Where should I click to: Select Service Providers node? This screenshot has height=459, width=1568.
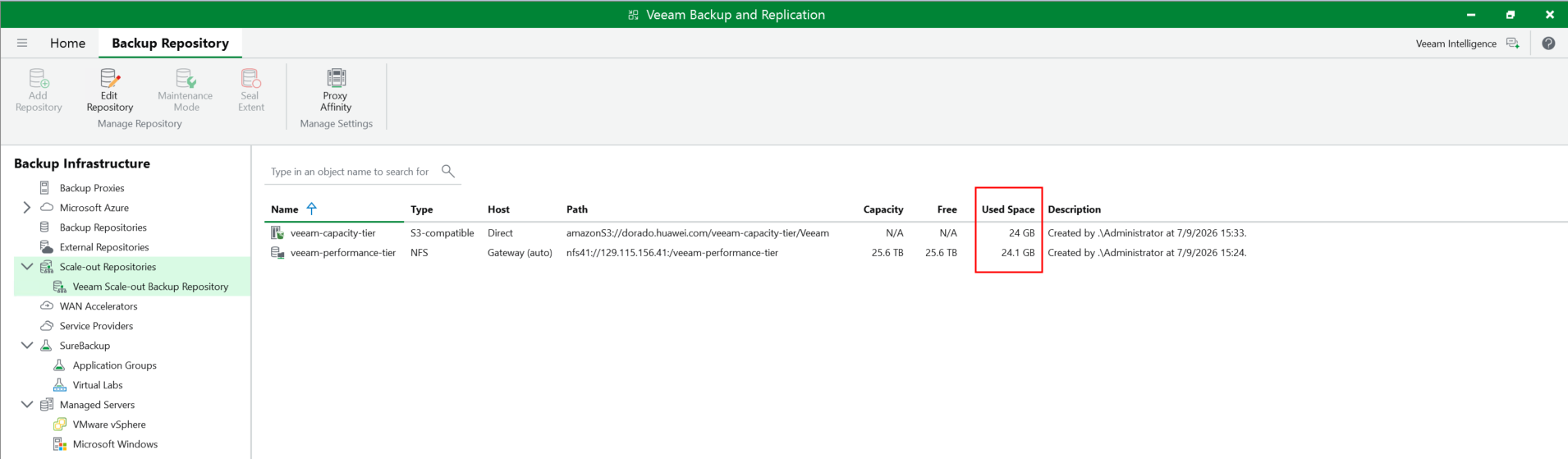[96, 326]
